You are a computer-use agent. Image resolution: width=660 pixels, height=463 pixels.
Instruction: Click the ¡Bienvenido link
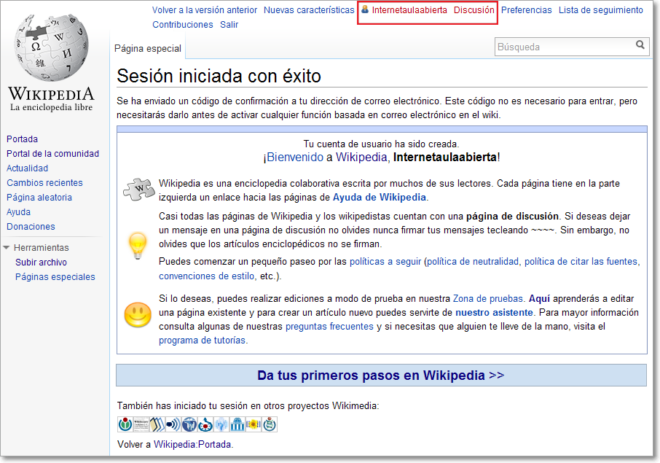tap(293, 157)
